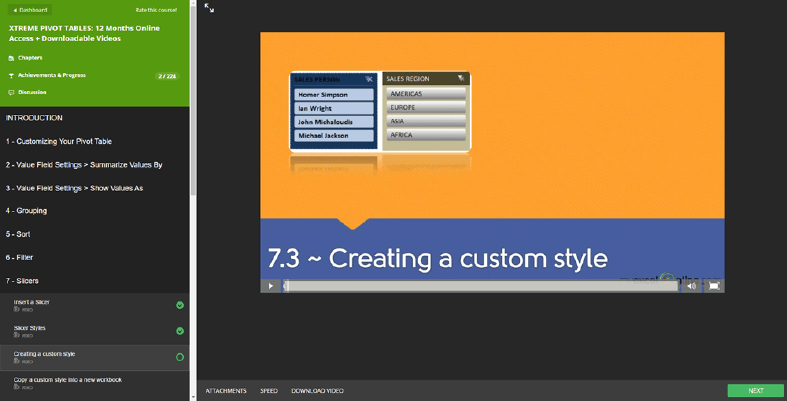Viewport: 787px width, 401px height.
Task: Select the Creating a custom style lesson
Action: pyautogui.click(x=95, y=357)
